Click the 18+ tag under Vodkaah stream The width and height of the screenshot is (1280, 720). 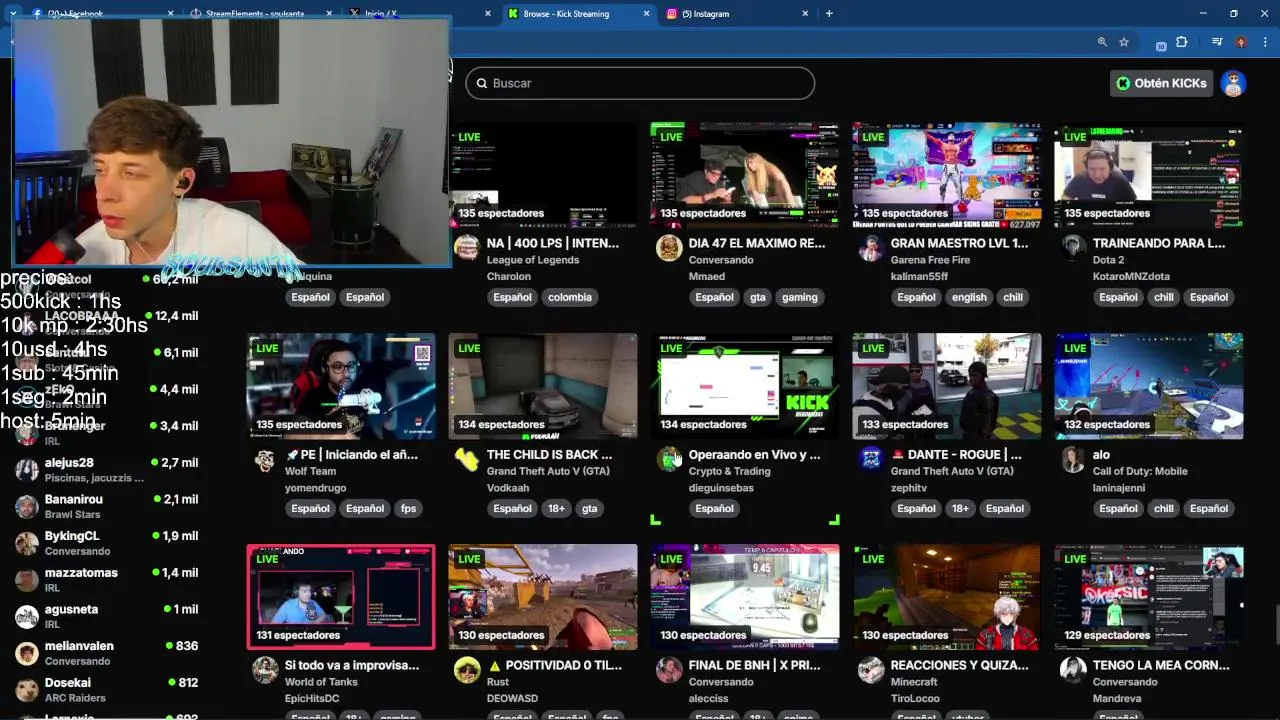coord(556,508)
